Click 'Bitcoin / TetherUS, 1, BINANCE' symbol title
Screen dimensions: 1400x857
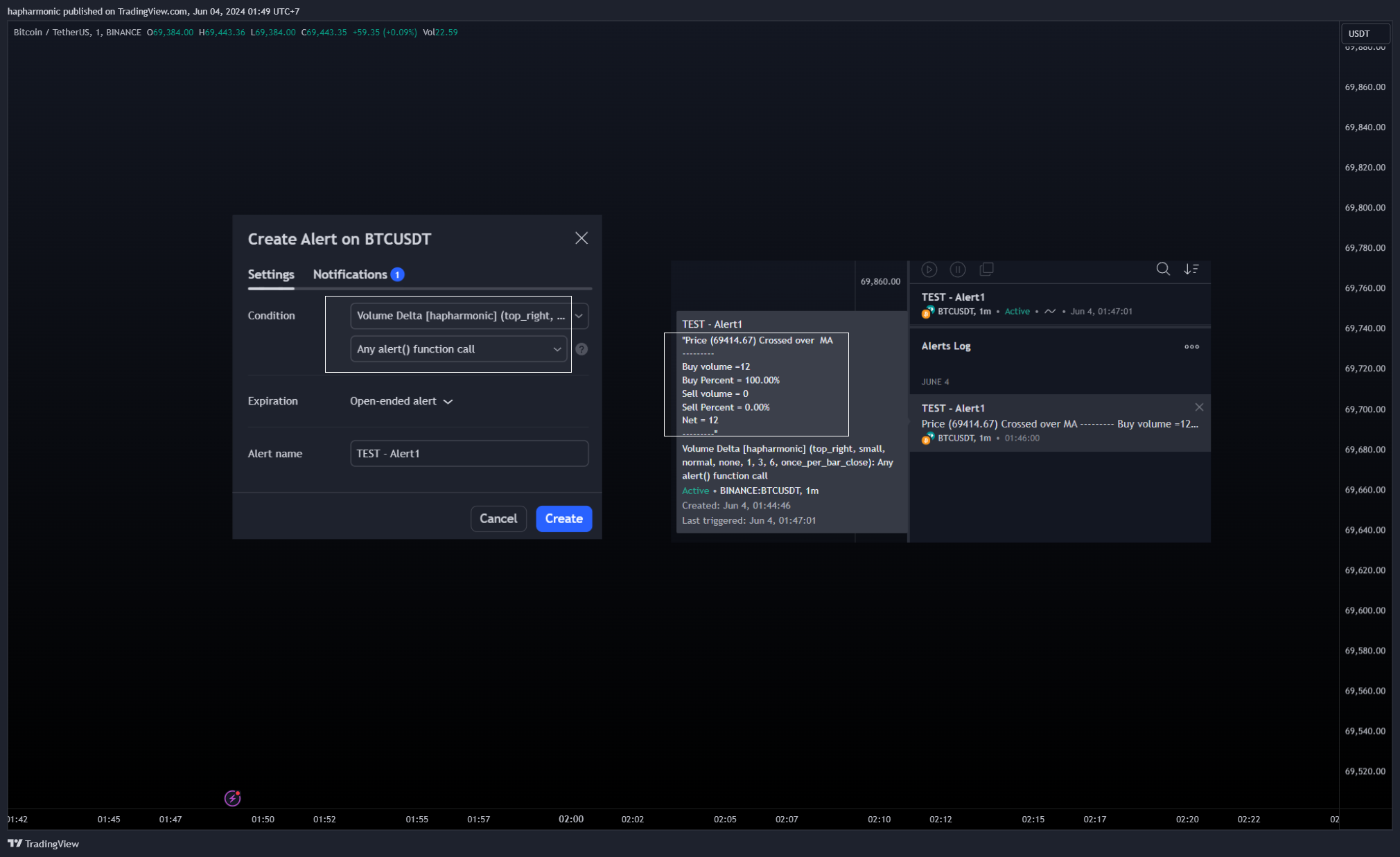[x=77, y=33]
